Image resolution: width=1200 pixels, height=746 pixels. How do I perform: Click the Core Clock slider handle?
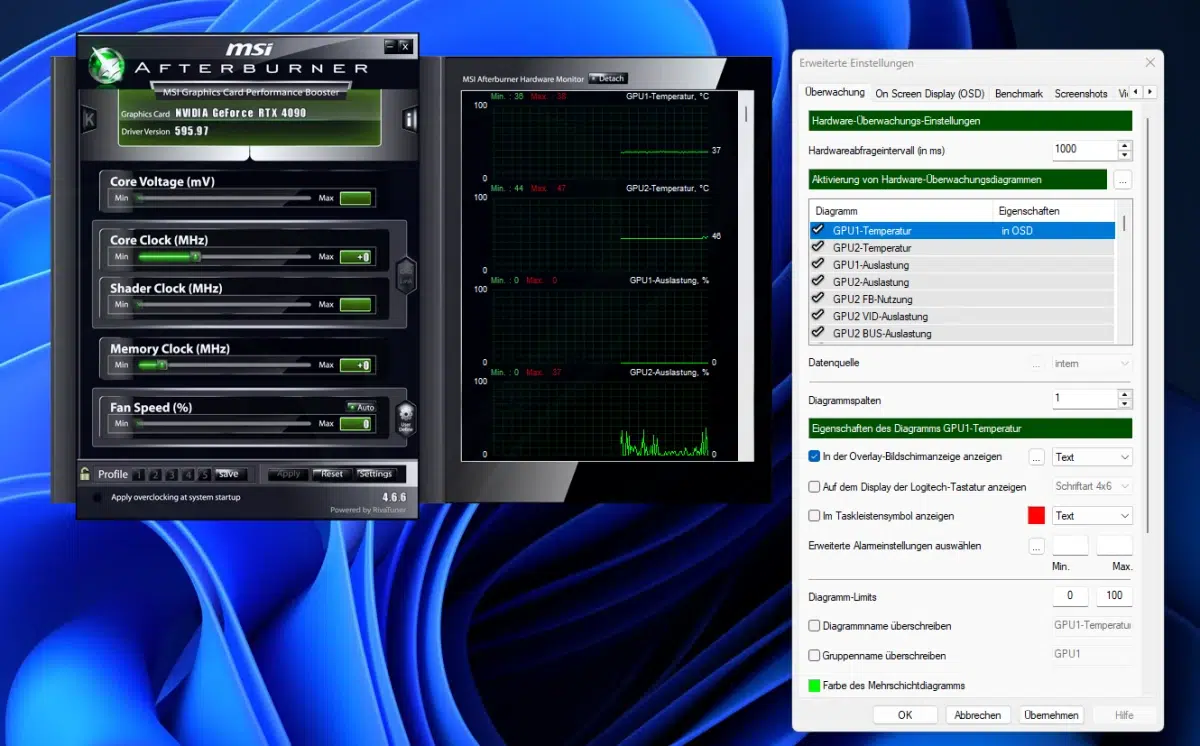196,257
